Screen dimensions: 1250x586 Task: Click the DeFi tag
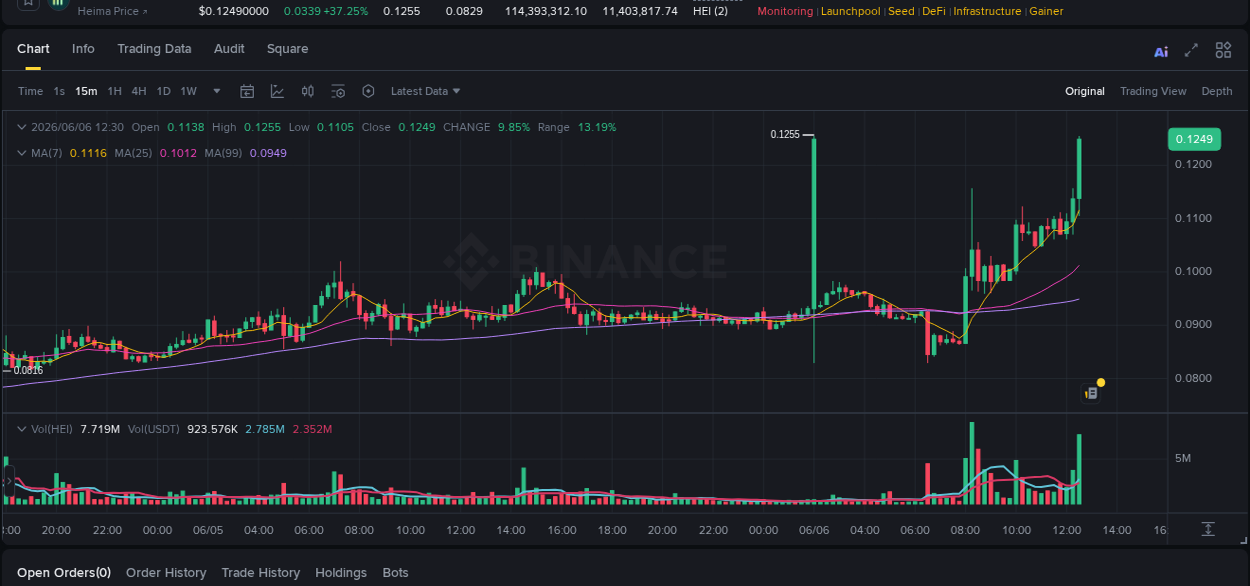pos(933,11)
